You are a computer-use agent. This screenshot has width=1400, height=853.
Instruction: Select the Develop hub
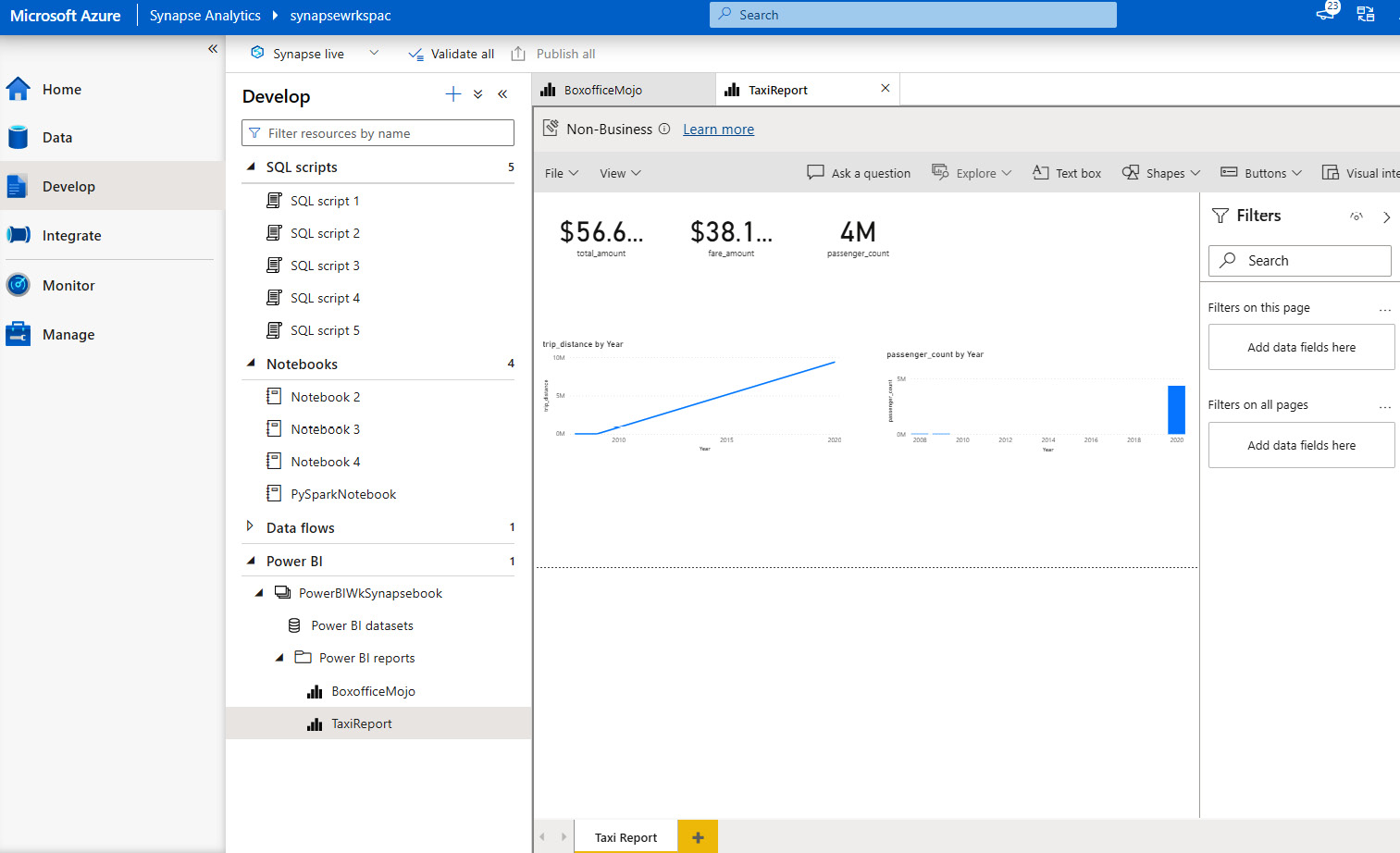(111, 186)
